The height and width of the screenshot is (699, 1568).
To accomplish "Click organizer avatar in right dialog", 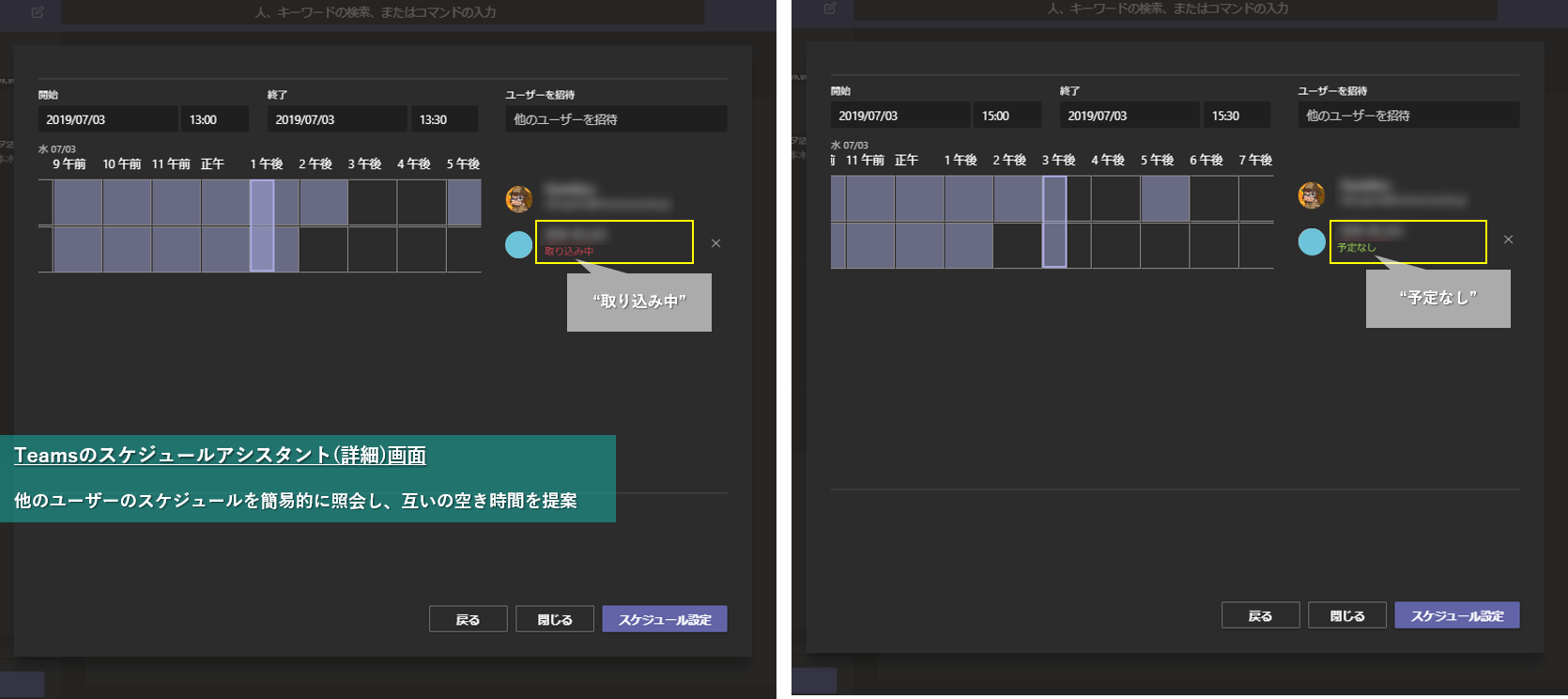I will point(1312,195).
